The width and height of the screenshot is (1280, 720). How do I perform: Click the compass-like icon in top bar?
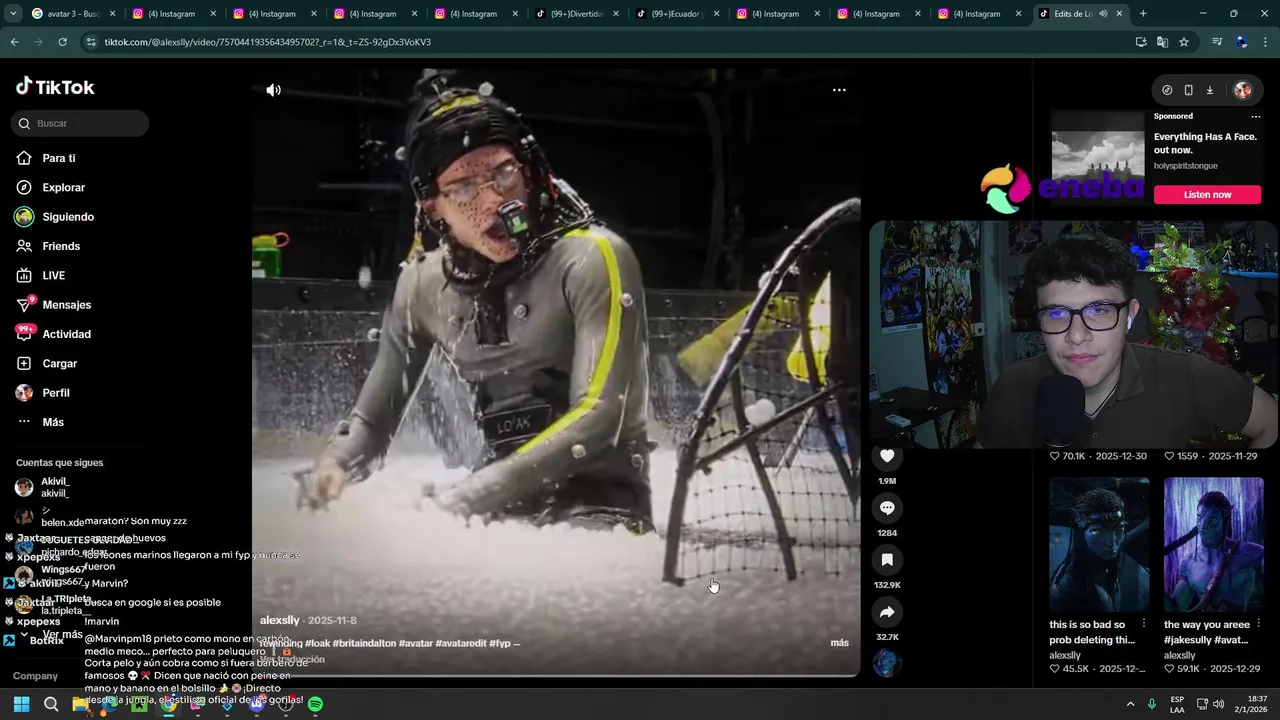click(x=1167, y=90)
